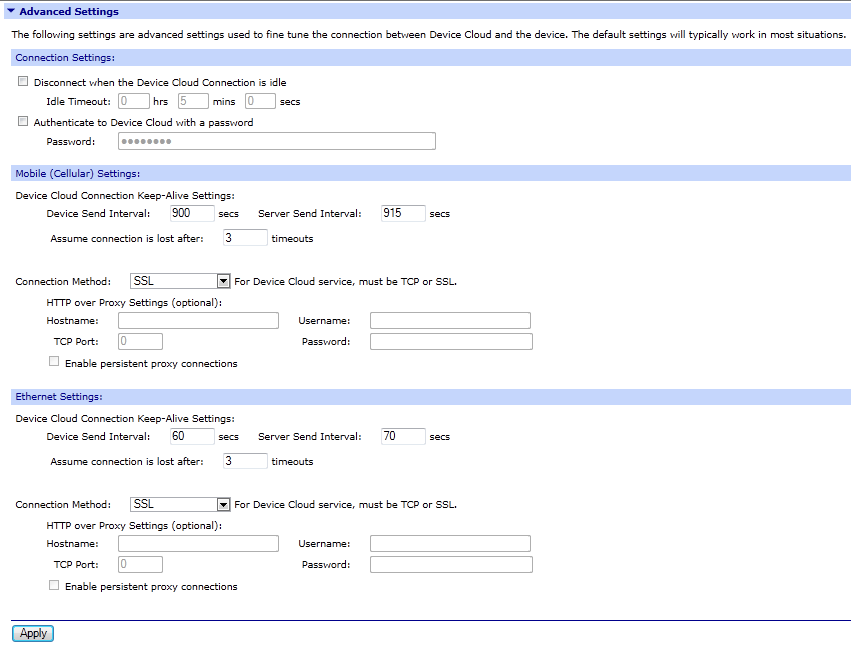Screen dimensions: 851x653
Task: Click the Mobile proxy Username field
Action: (x=450, y=321)
